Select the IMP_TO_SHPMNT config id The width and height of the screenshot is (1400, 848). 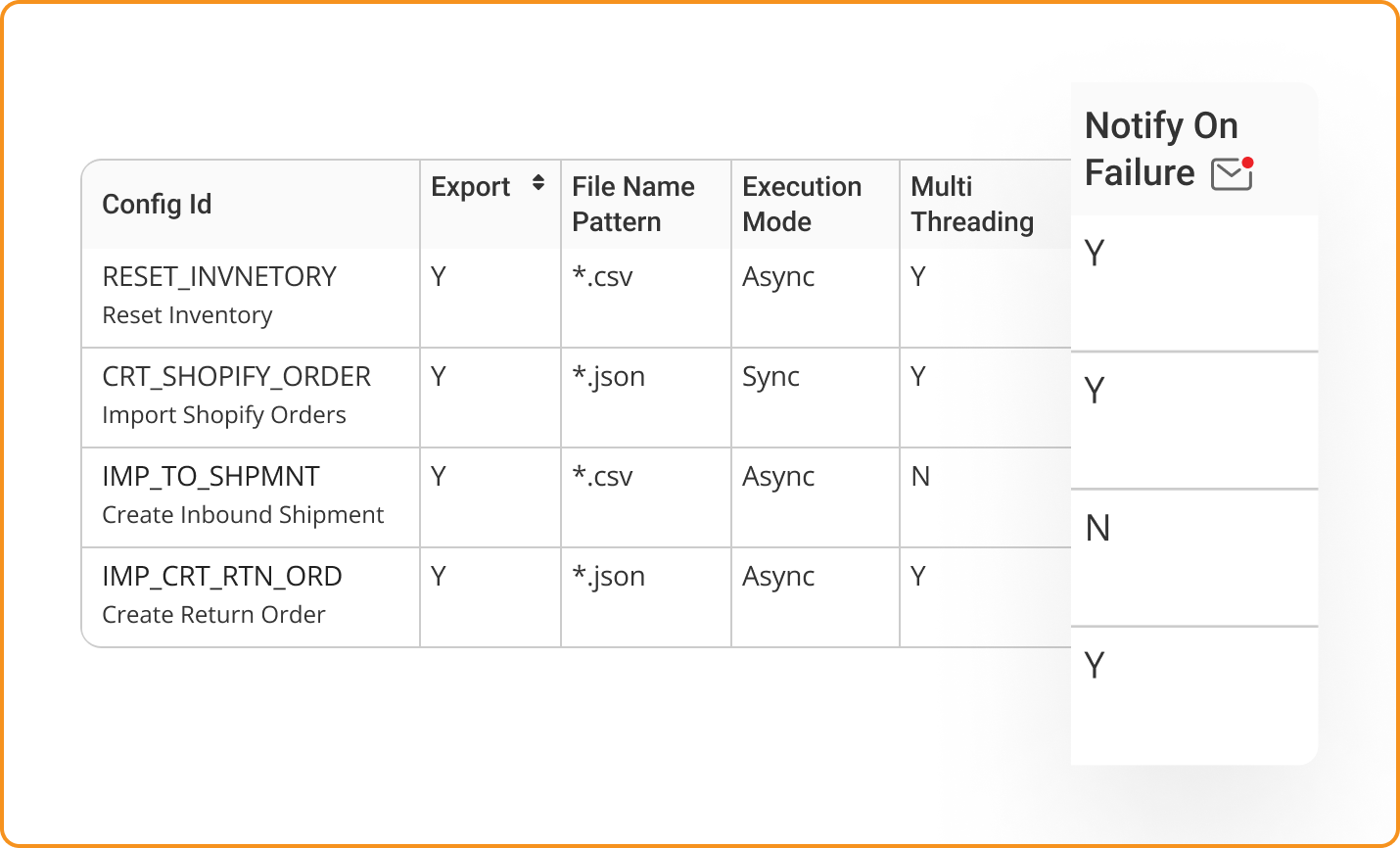point(211,477)
